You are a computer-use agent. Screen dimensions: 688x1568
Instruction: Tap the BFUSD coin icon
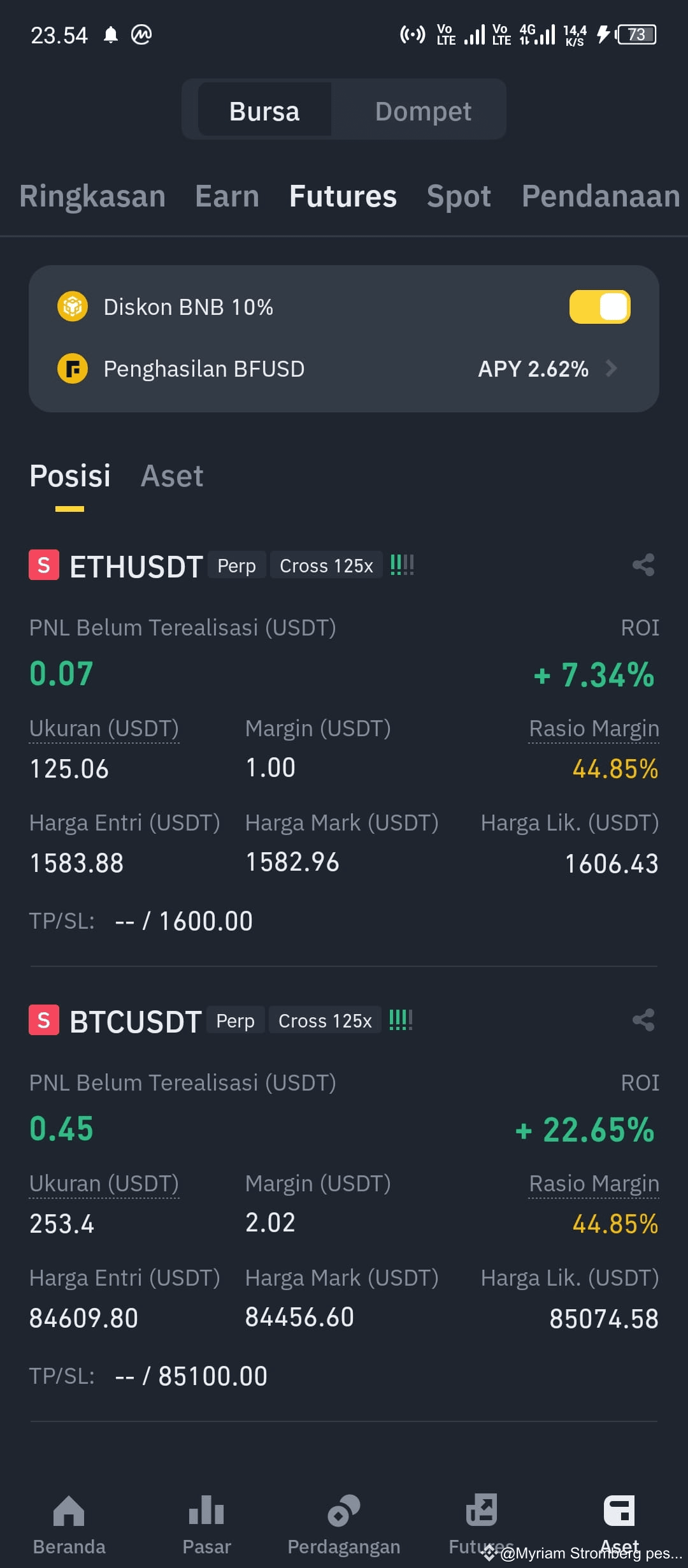[x=73, y=368]
